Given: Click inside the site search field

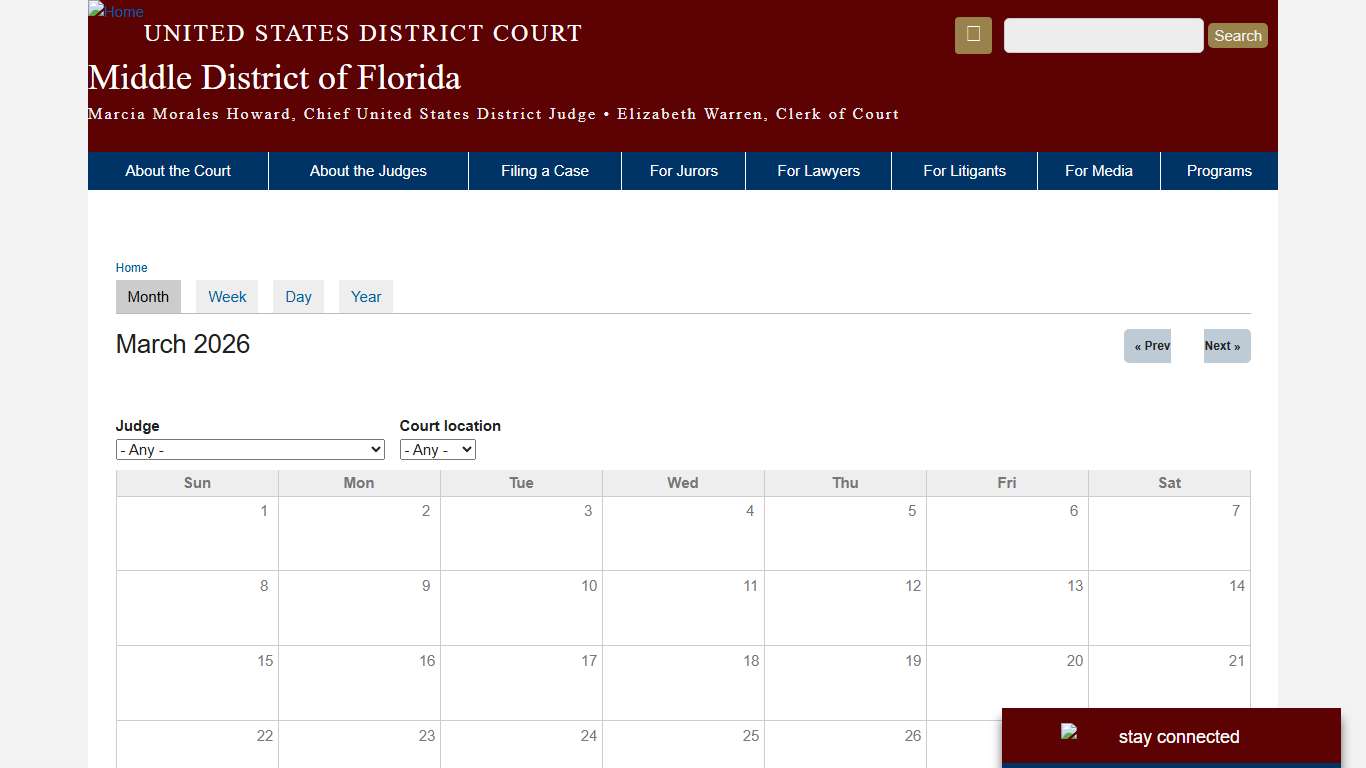Looking at the screenshot, I should 1103,35.
